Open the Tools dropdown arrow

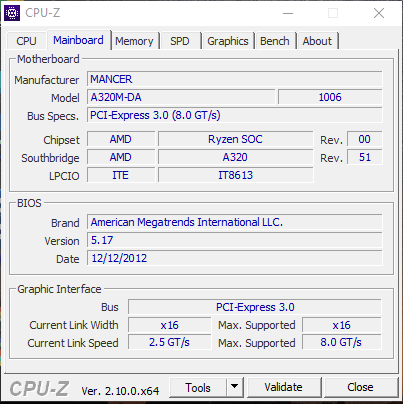click(x=235, y=387)
